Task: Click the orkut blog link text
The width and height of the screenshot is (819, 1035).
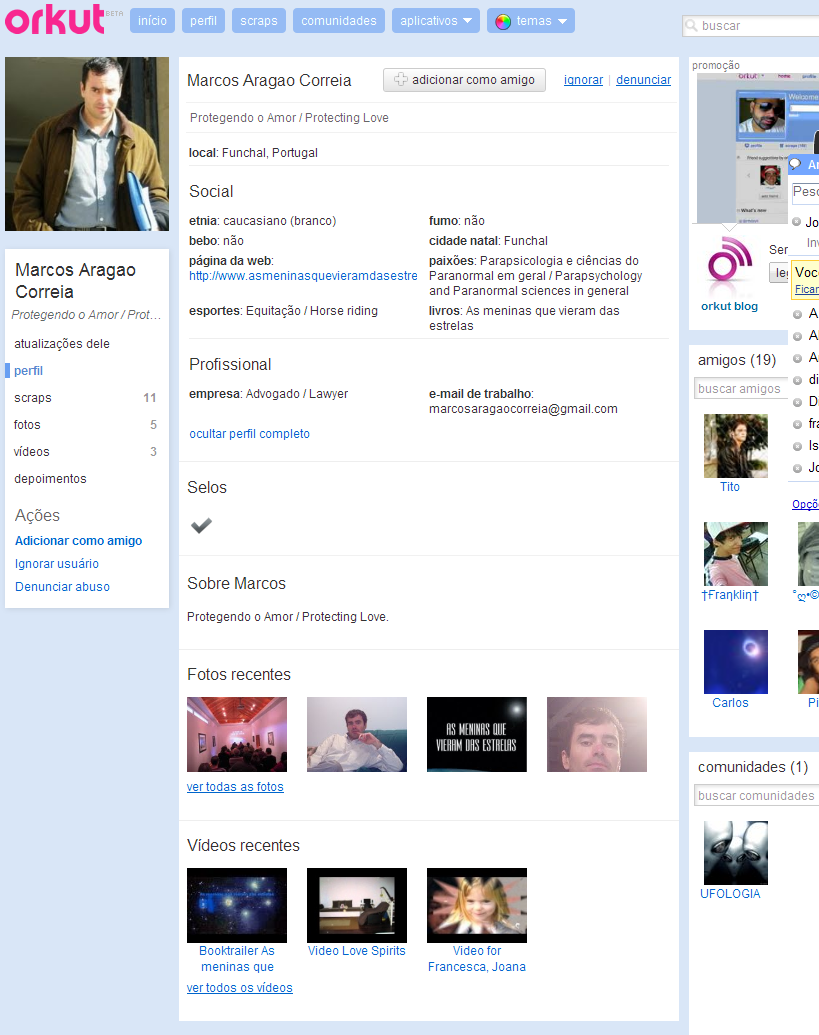Action: pos(729,306)
